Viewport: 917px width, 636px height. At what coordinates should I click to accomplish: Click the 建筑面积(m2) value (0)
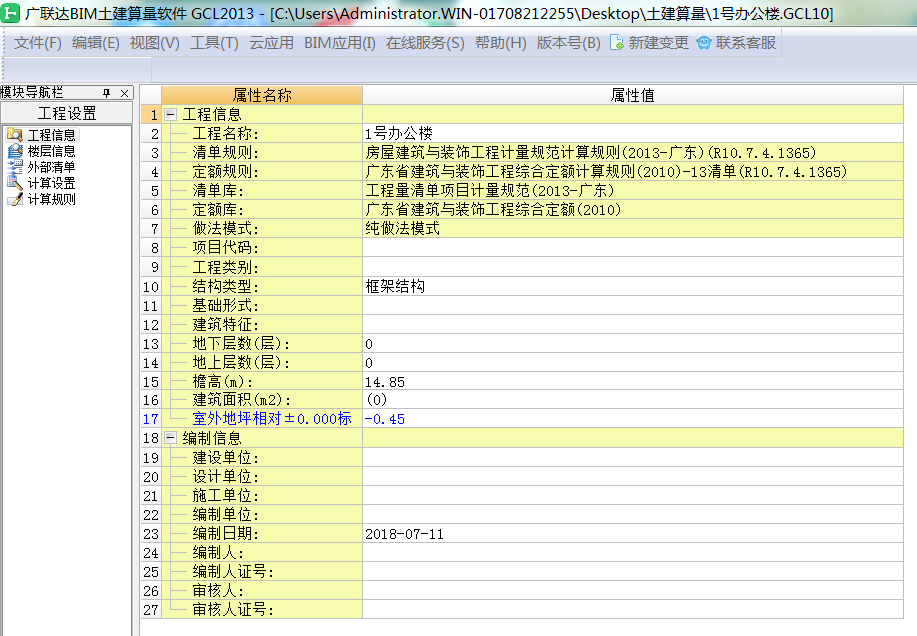[633, 400]
